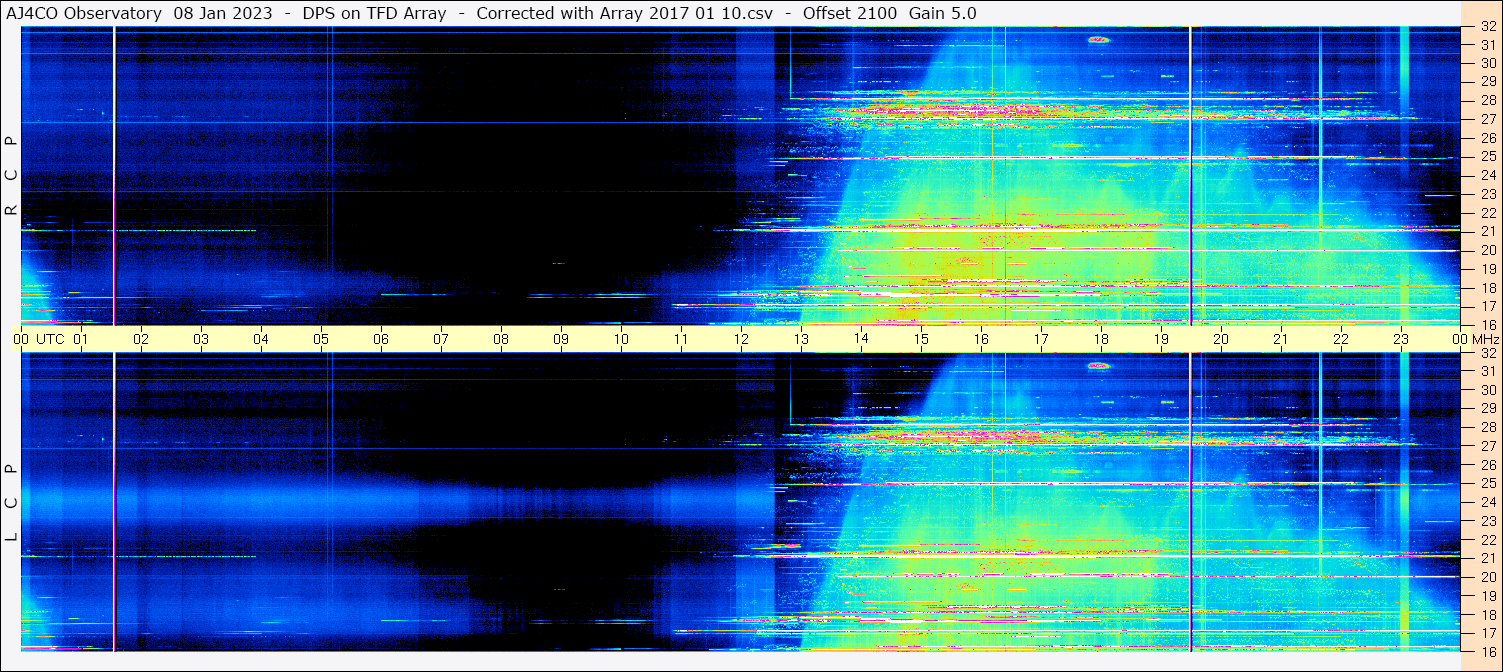The width and height of the screenshot is (1503, 672).
Task: Click hour label "23" on time axis
Action: pyautogui.click(x=1401, y=339)
